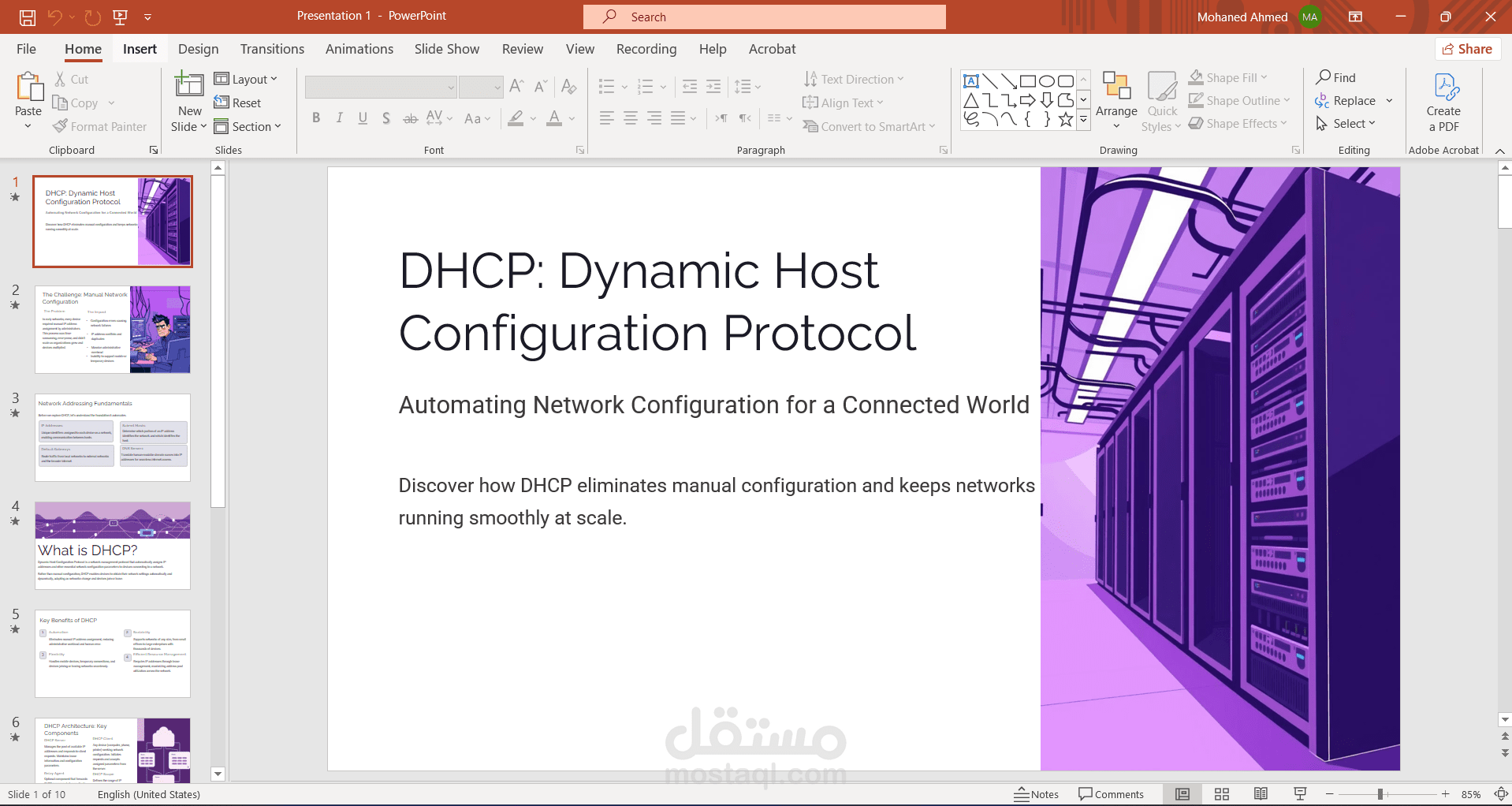Reset the slide layout
This screenshot has height=806, width=1512.
(237, 103)
